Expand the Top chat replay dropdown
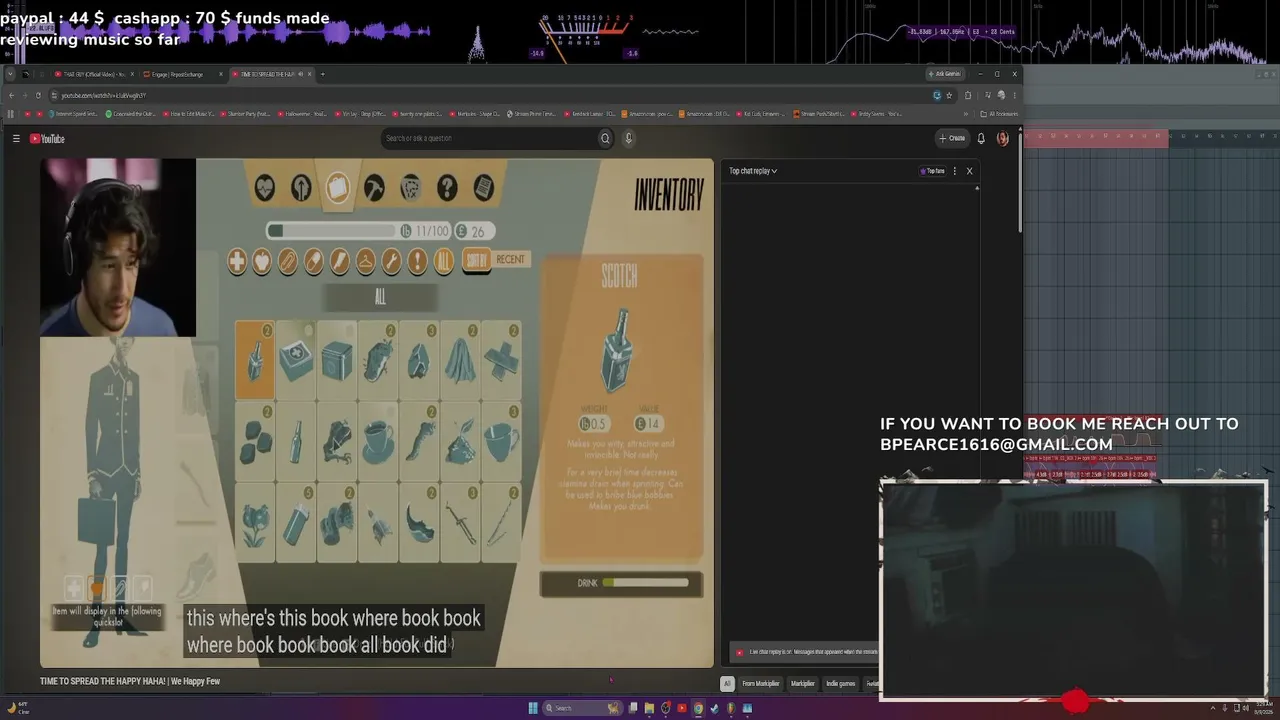Image resolution: width=1280 pixels, height=720 pixels. [753, 171]
